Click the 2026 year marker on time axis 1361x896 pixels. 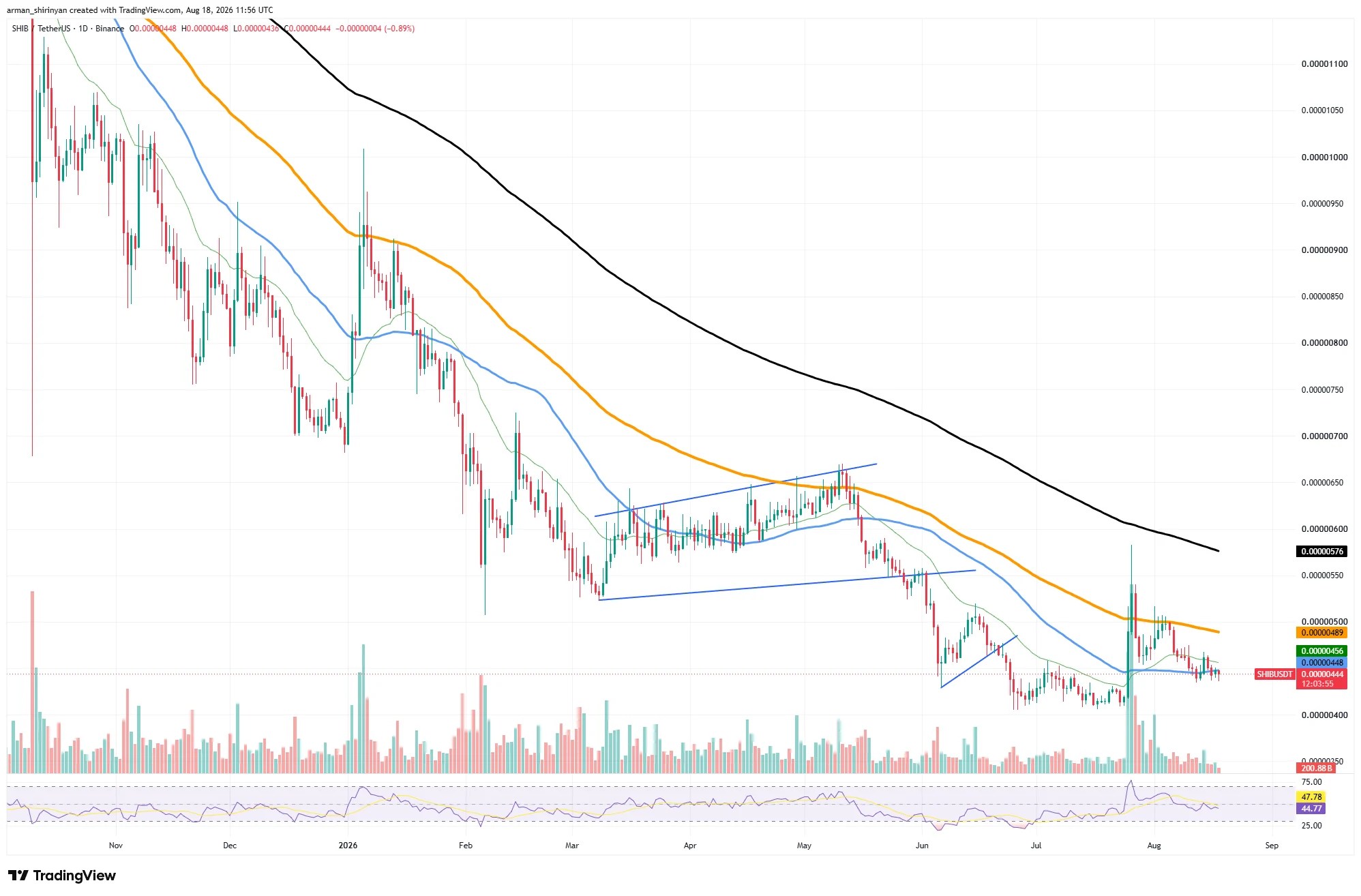(x=348, y=846)
